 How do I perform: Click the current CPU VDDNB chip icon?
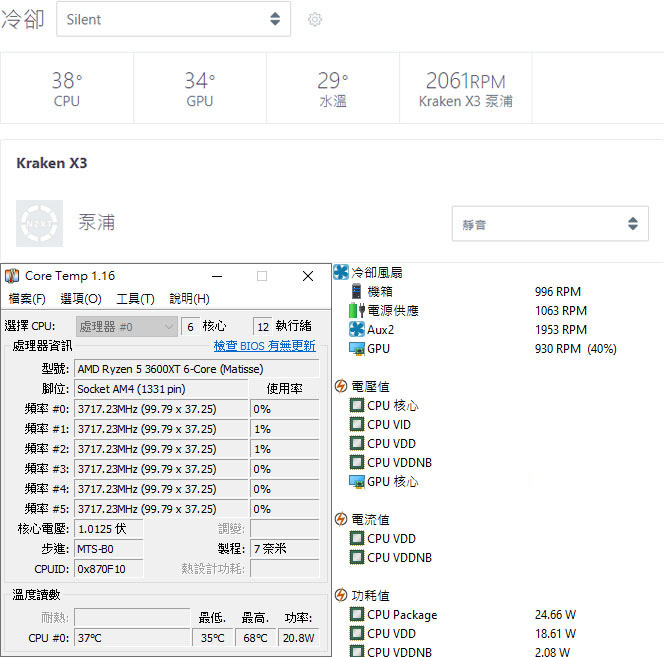pyautogui.click(x=357, y=557)
